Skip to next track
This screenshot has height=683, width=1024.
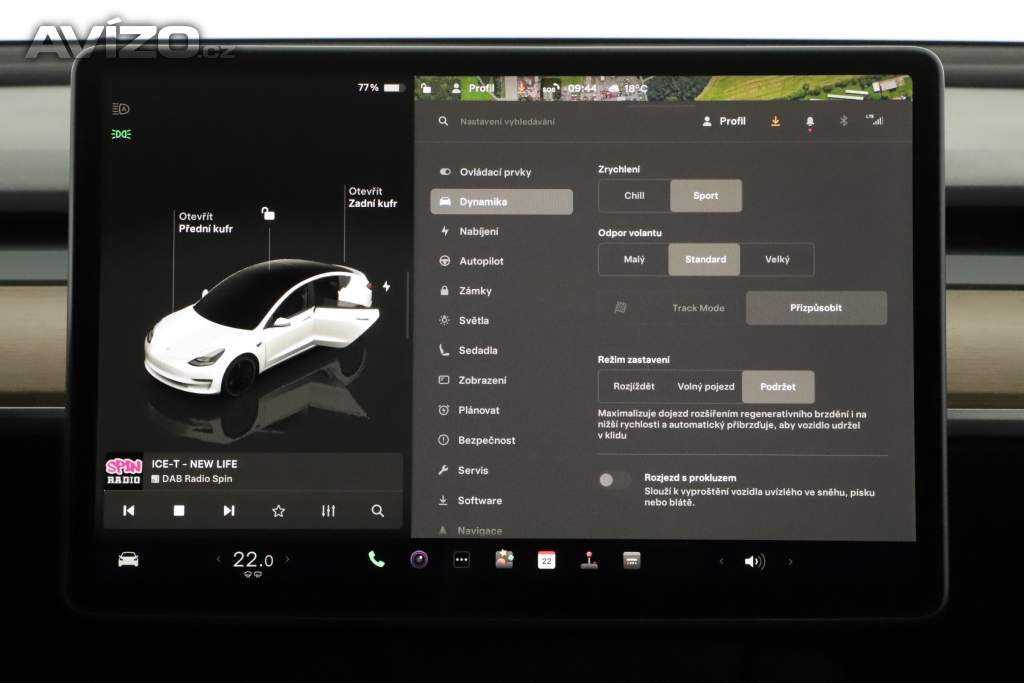pyautogui.click(x=229, y=511)
